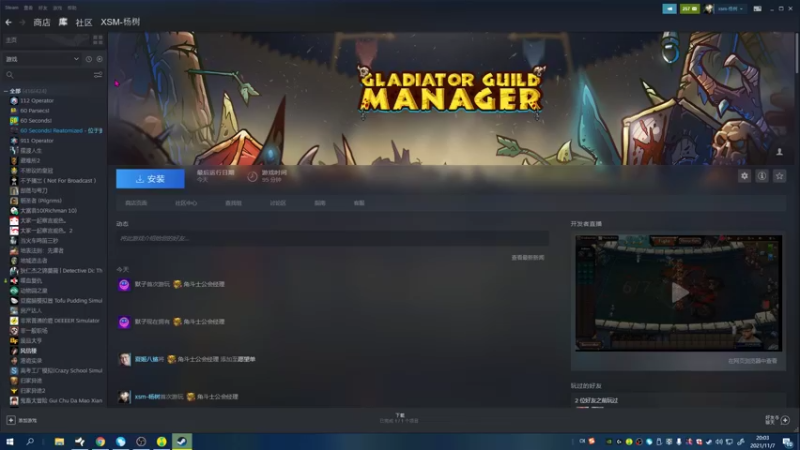Open 商店页面 store page link
This screenshot has height=450, width=800.
(x=136, y=203)
